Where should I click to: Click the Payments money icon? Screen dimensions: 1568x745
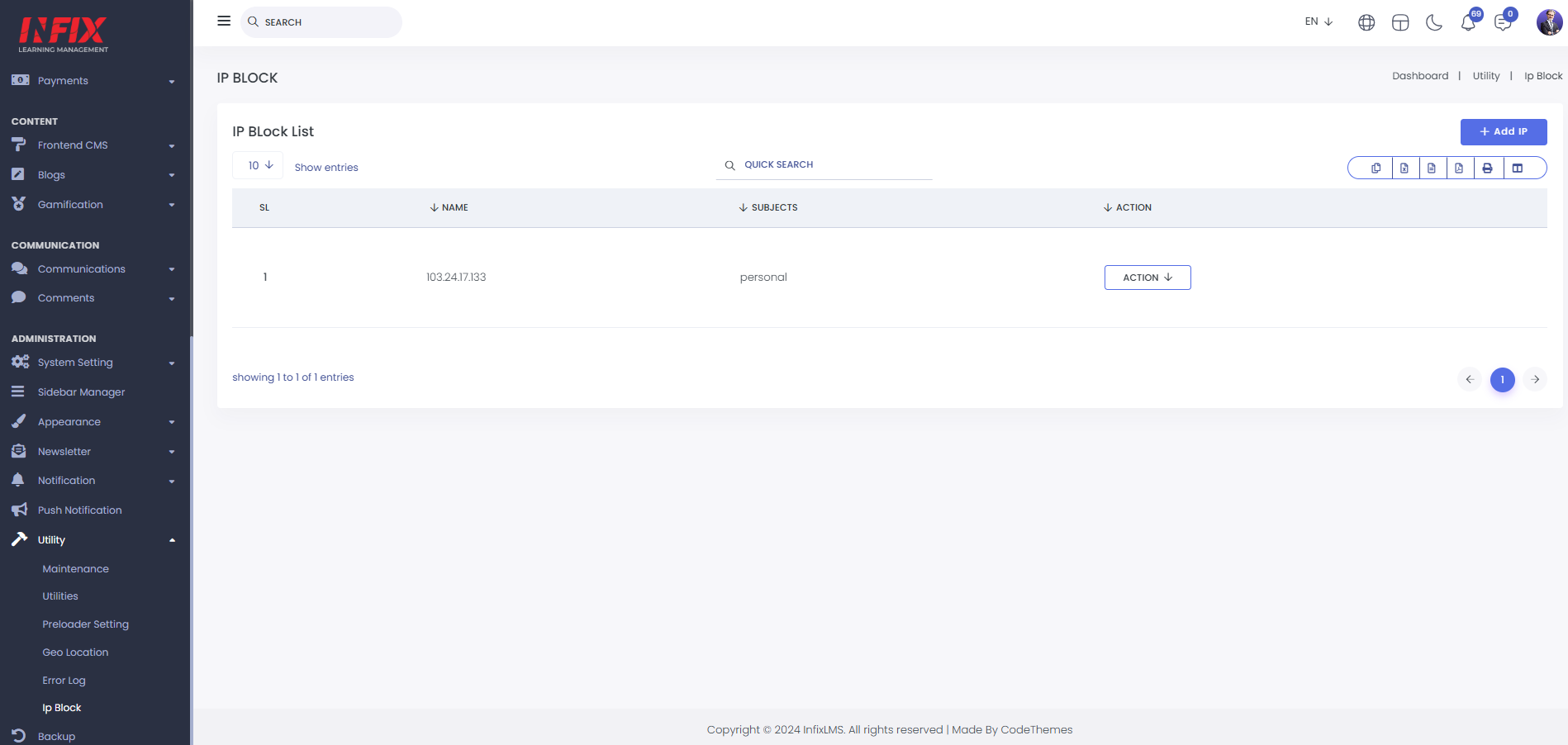pyautogui.click(x=21, y=80)
